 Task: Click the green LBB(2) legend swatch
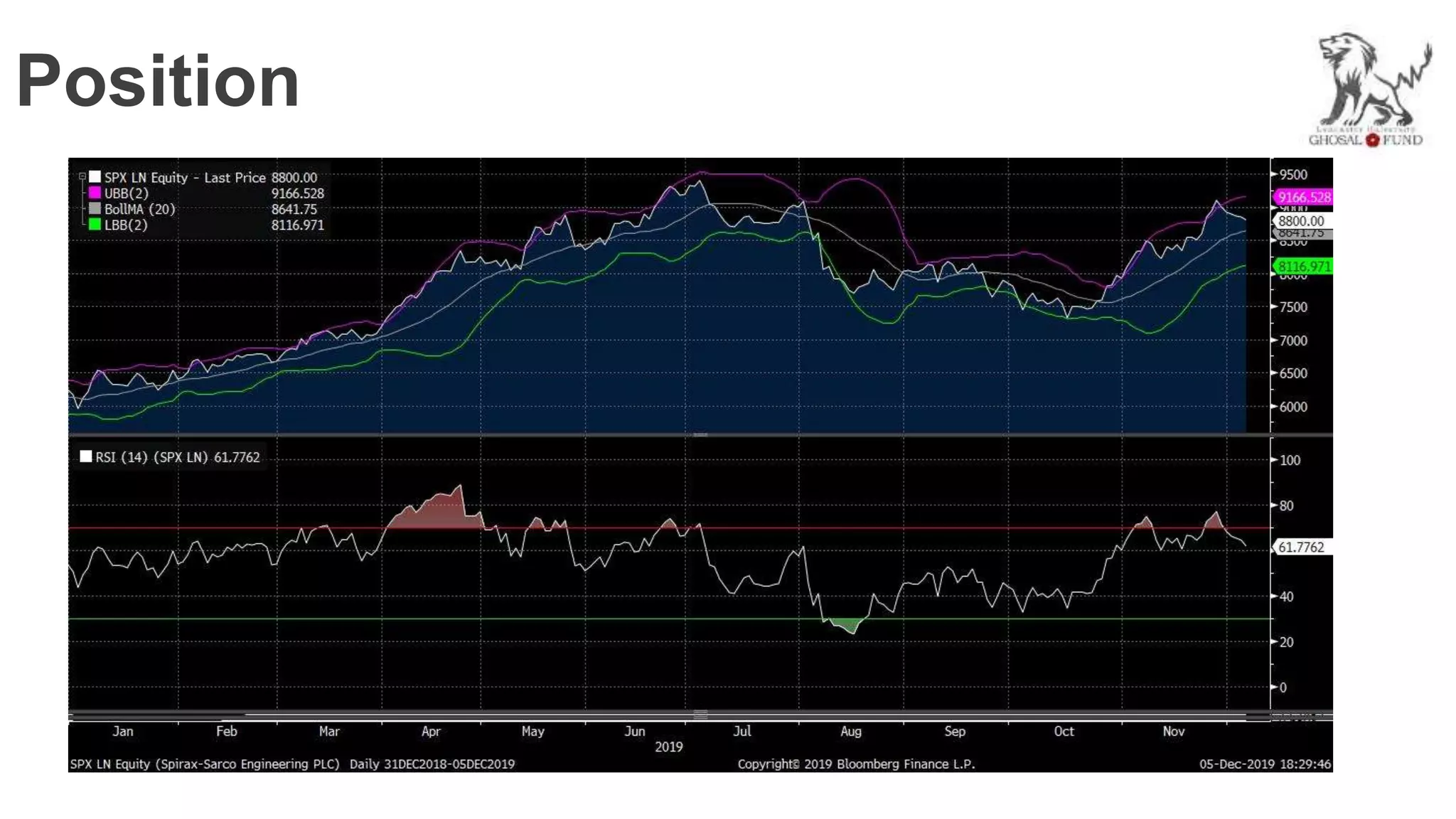[x=95, y=225]
